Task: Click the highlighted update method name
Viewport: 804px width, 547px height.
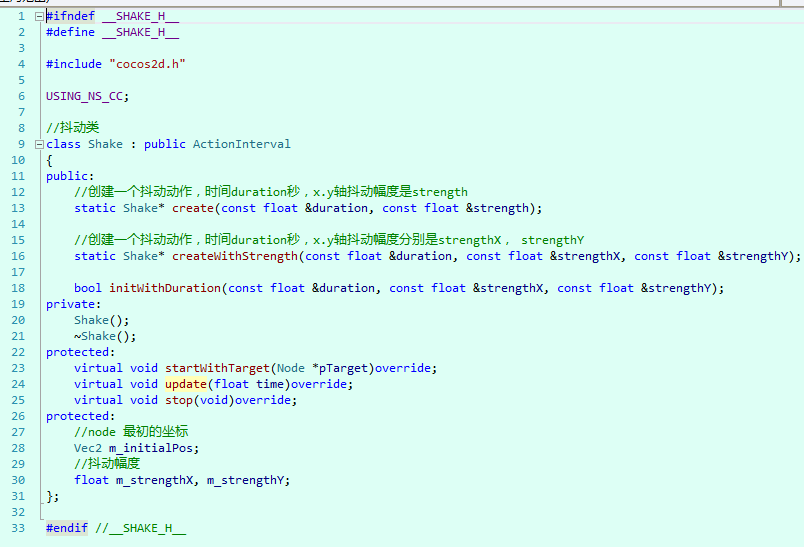Action: pyautogui.click(x=186, y=384)
